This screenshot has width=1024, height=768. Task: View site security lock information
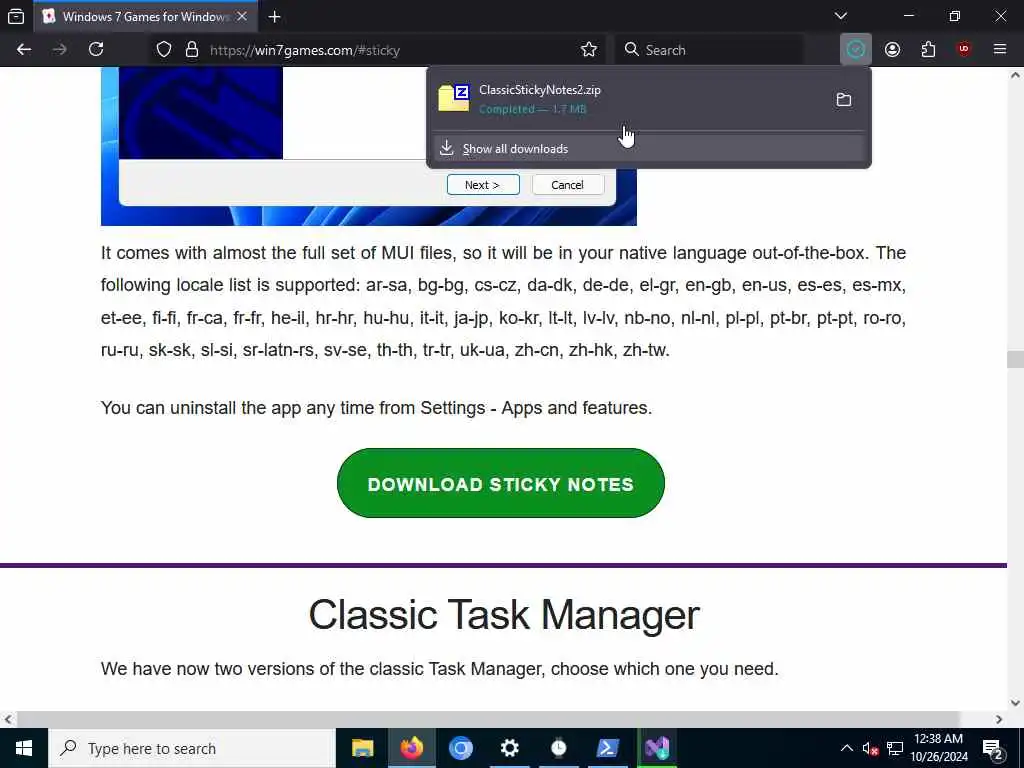[x=192, y=50]
